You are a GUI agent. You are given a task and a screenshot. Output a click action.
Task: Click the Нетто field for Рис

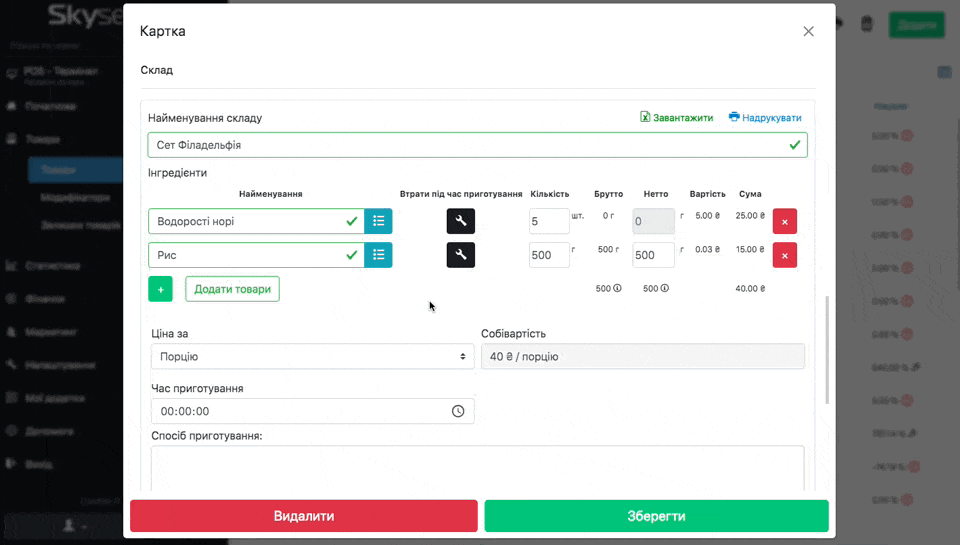[652, 255]
